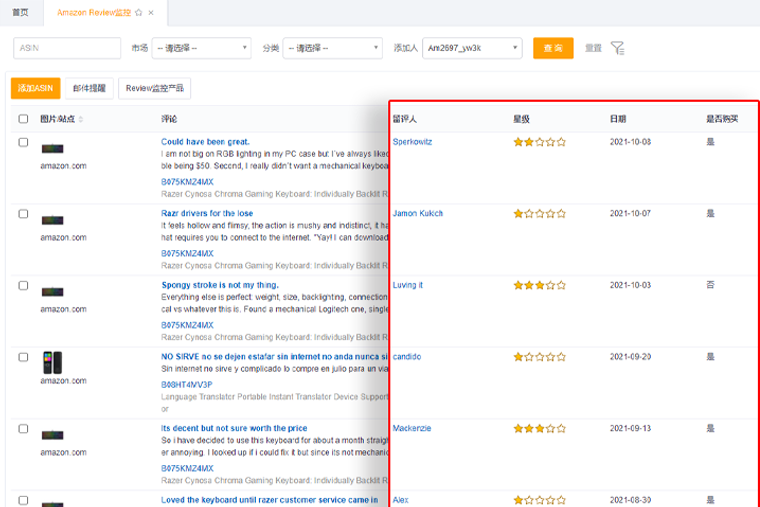Toggle the select-all checkbox in table header
760x507 pixels.
pos(23,119)
